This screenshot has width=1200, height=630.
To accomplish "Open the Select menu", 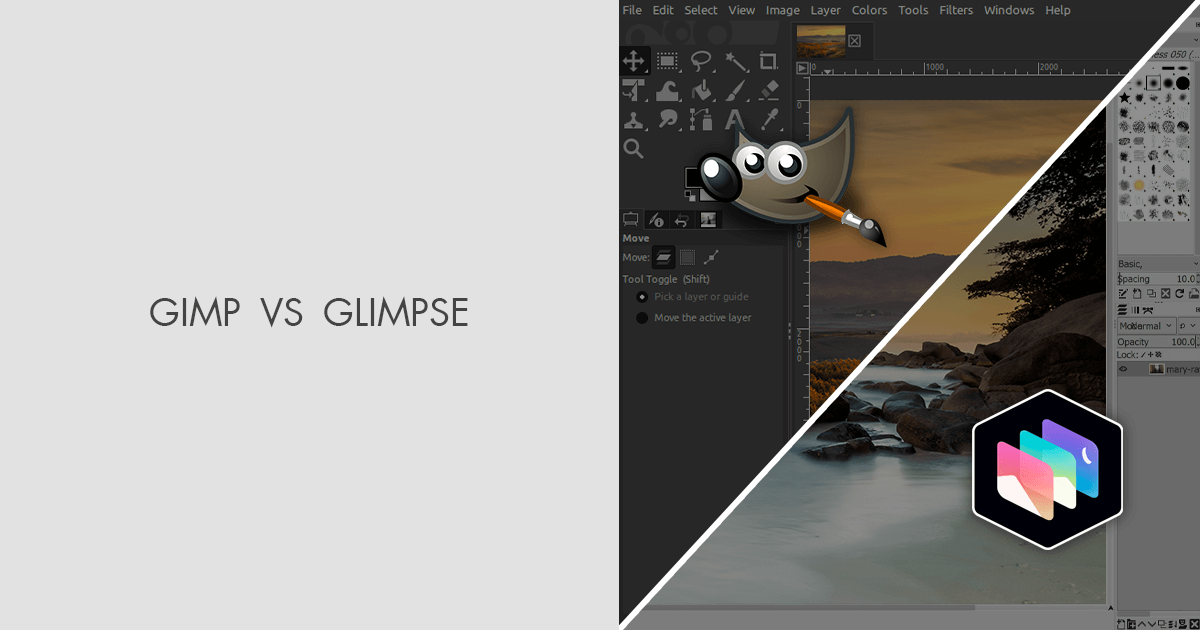I will coord(701,10).
